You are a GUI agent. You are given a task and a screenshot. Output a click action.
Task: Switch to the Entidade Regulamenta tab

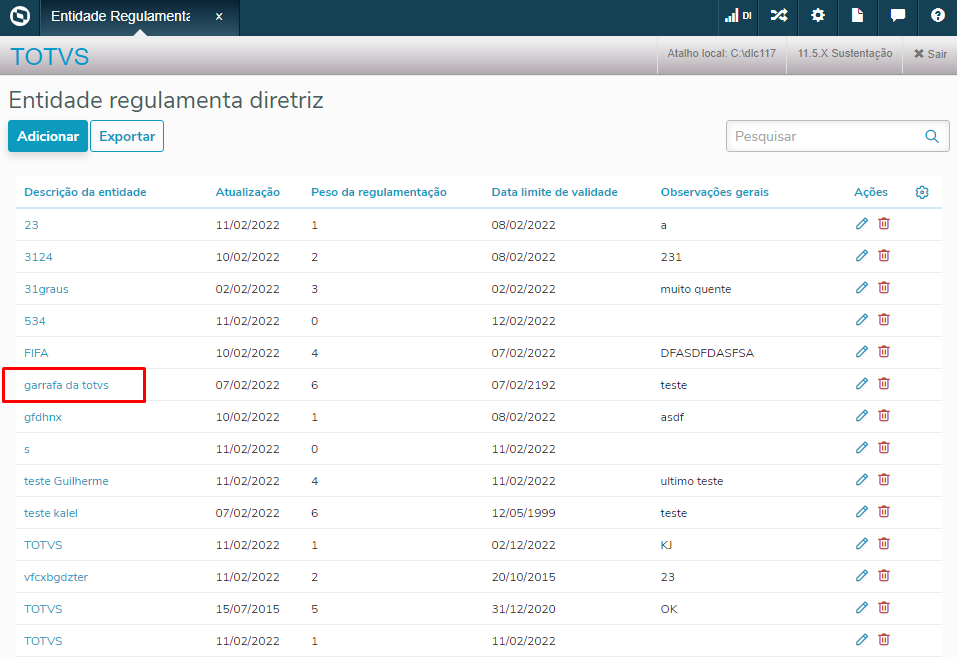click(x=121, y=16)
